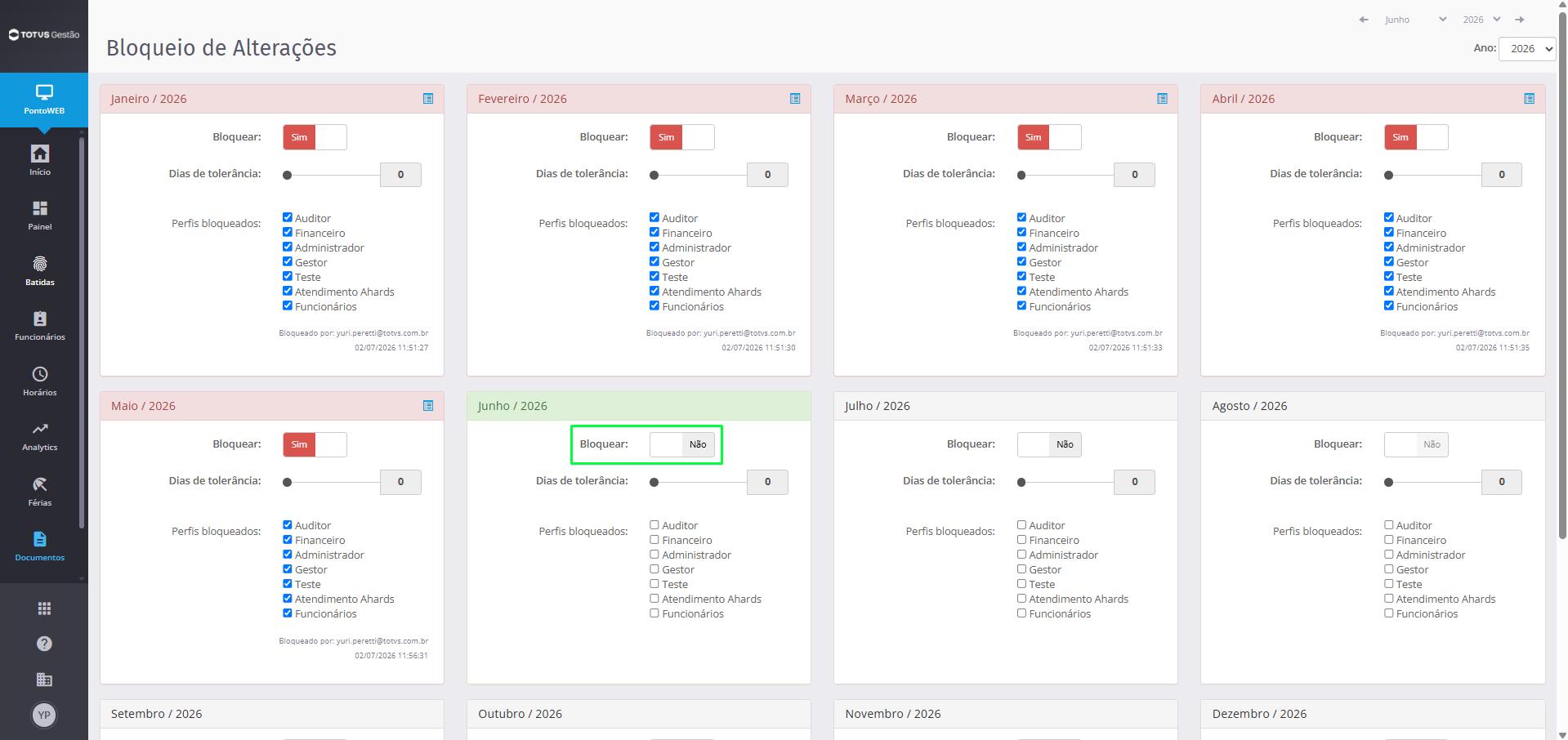Enable Bloquear switch for Julho / 2026
The height and width of the screenshot is (740, 1568).
[x=1049, y=444]
